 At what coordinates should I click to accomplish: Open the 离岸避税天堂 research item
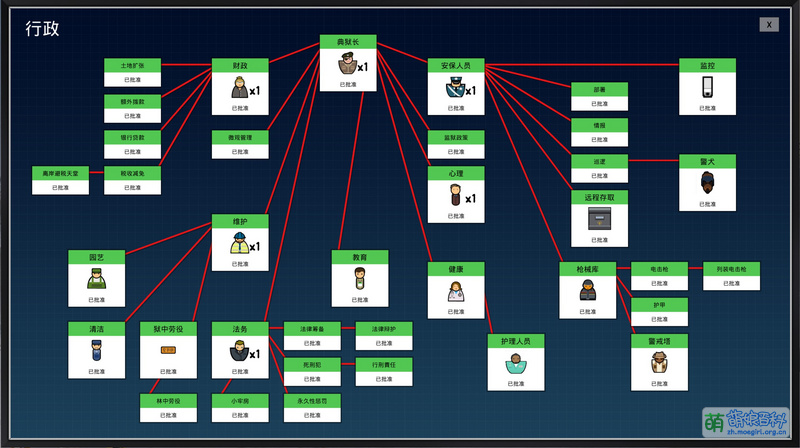tap(60, 179)
